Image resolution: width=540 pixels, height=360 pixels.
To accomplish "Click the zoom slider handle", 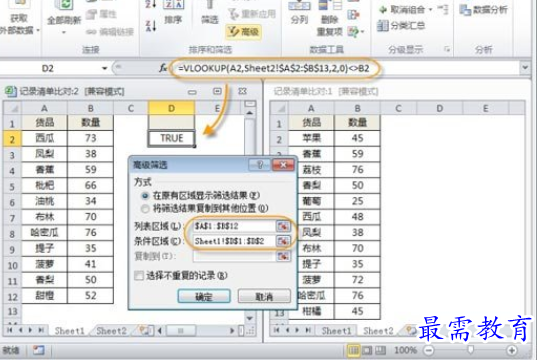I will pyautogui.click(x=470, y=350).
